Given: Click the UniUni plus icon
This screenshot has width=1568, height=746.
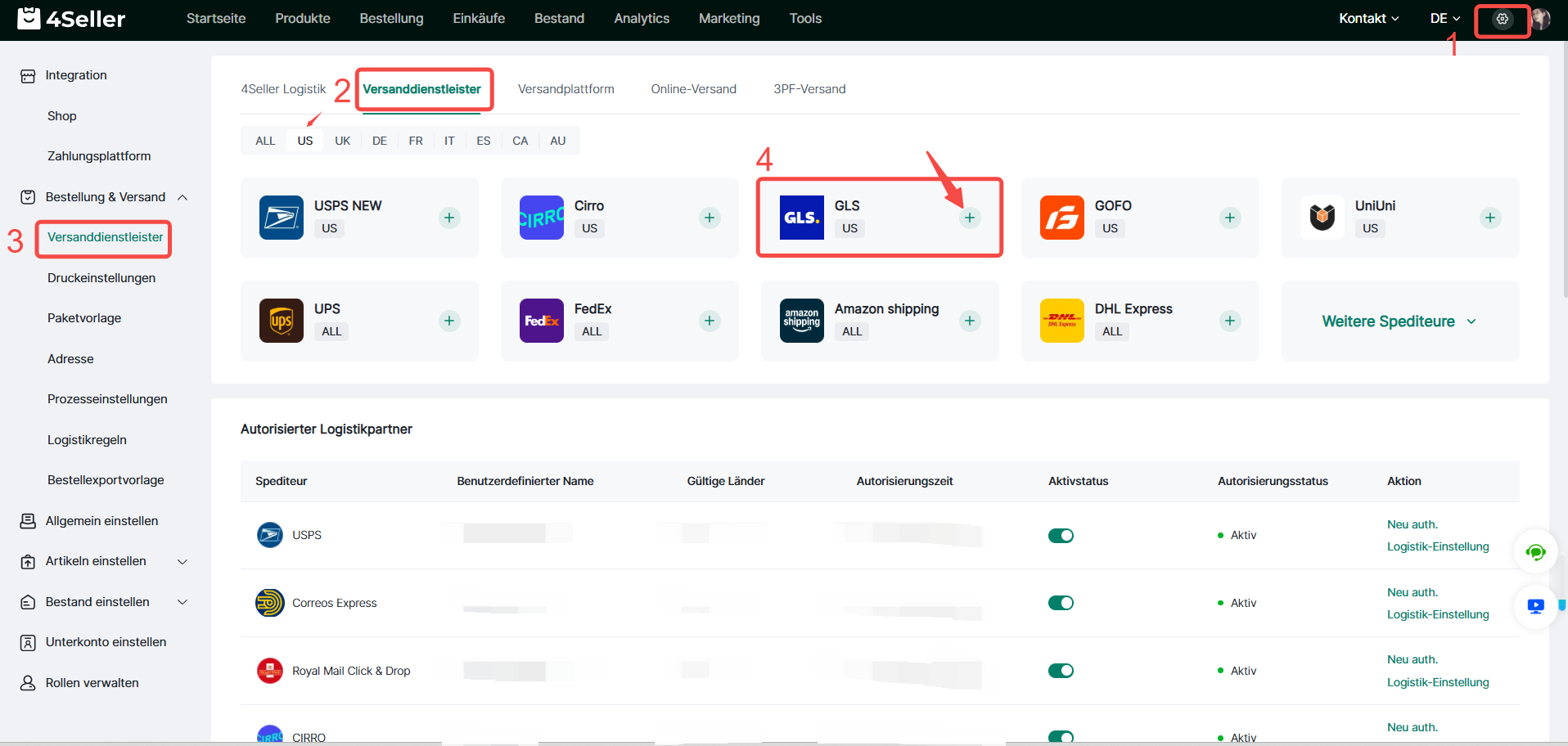Looking at the screenshot, I should (1489, 218).
